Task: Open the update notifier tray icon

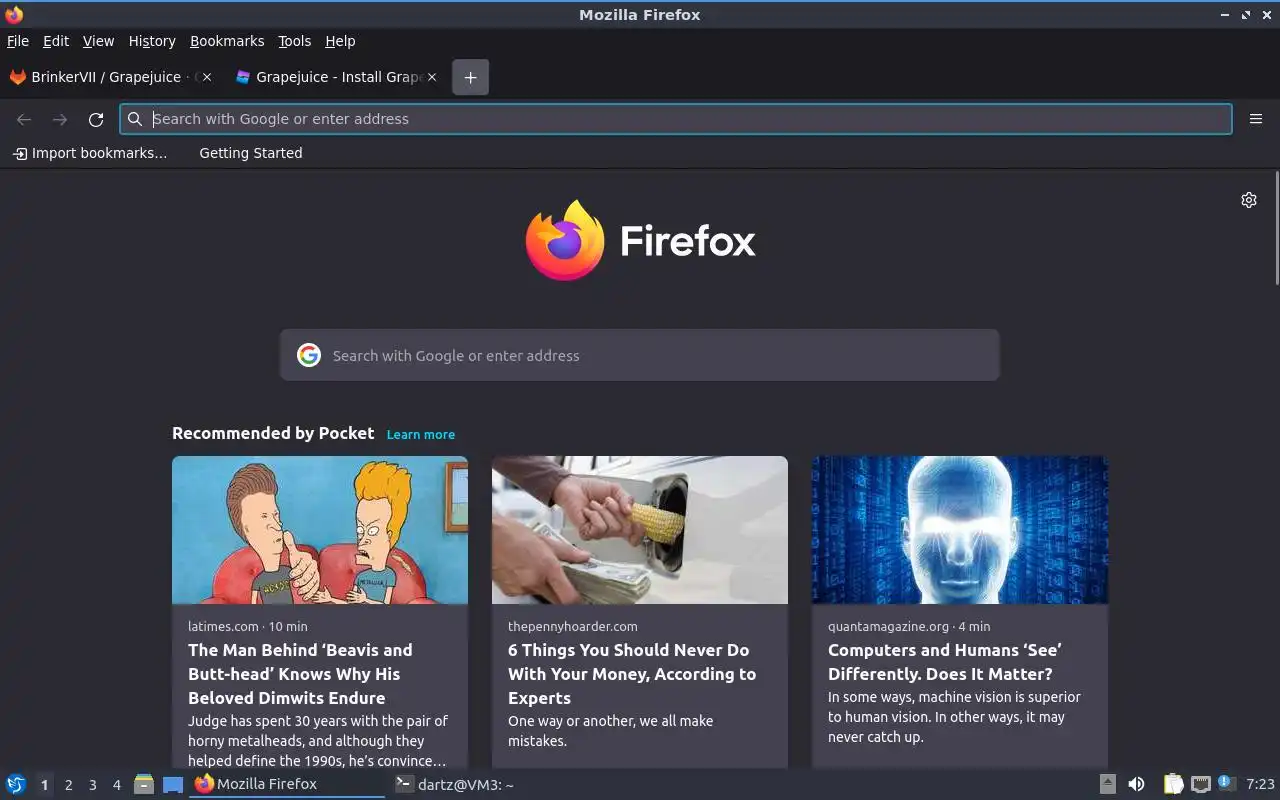Action: (1227, 783)
